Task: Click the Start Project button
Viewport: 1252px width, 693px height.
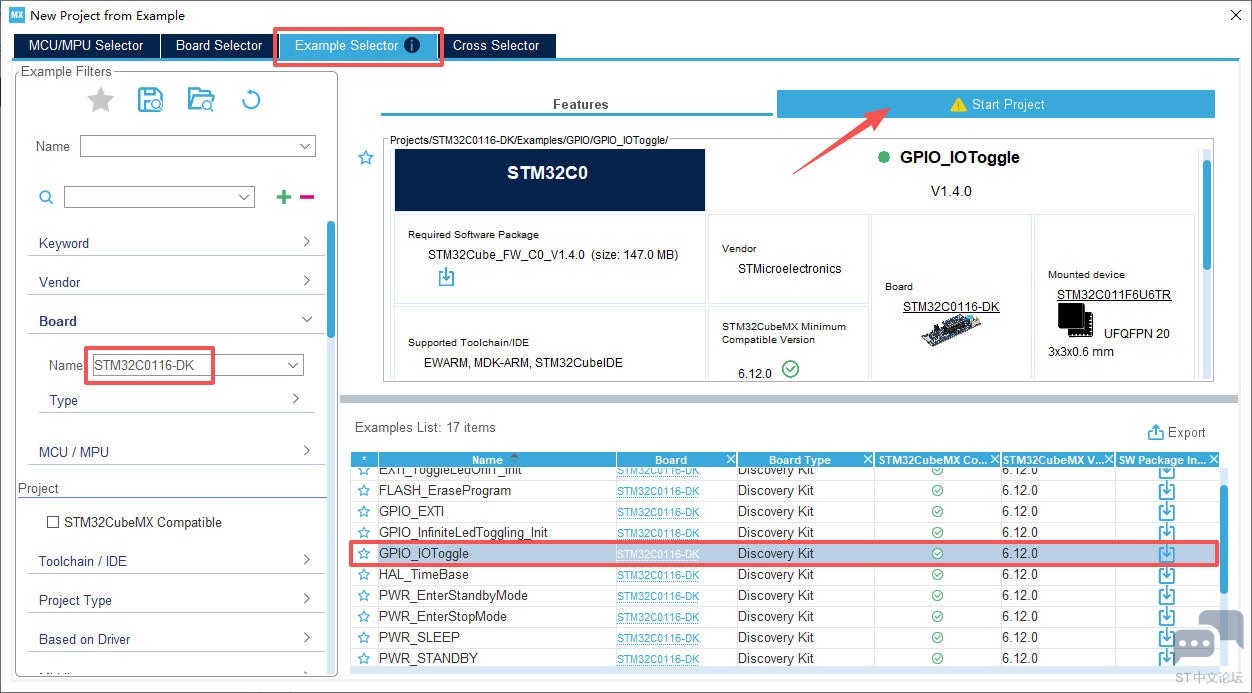Action: [x=996, y=104]
